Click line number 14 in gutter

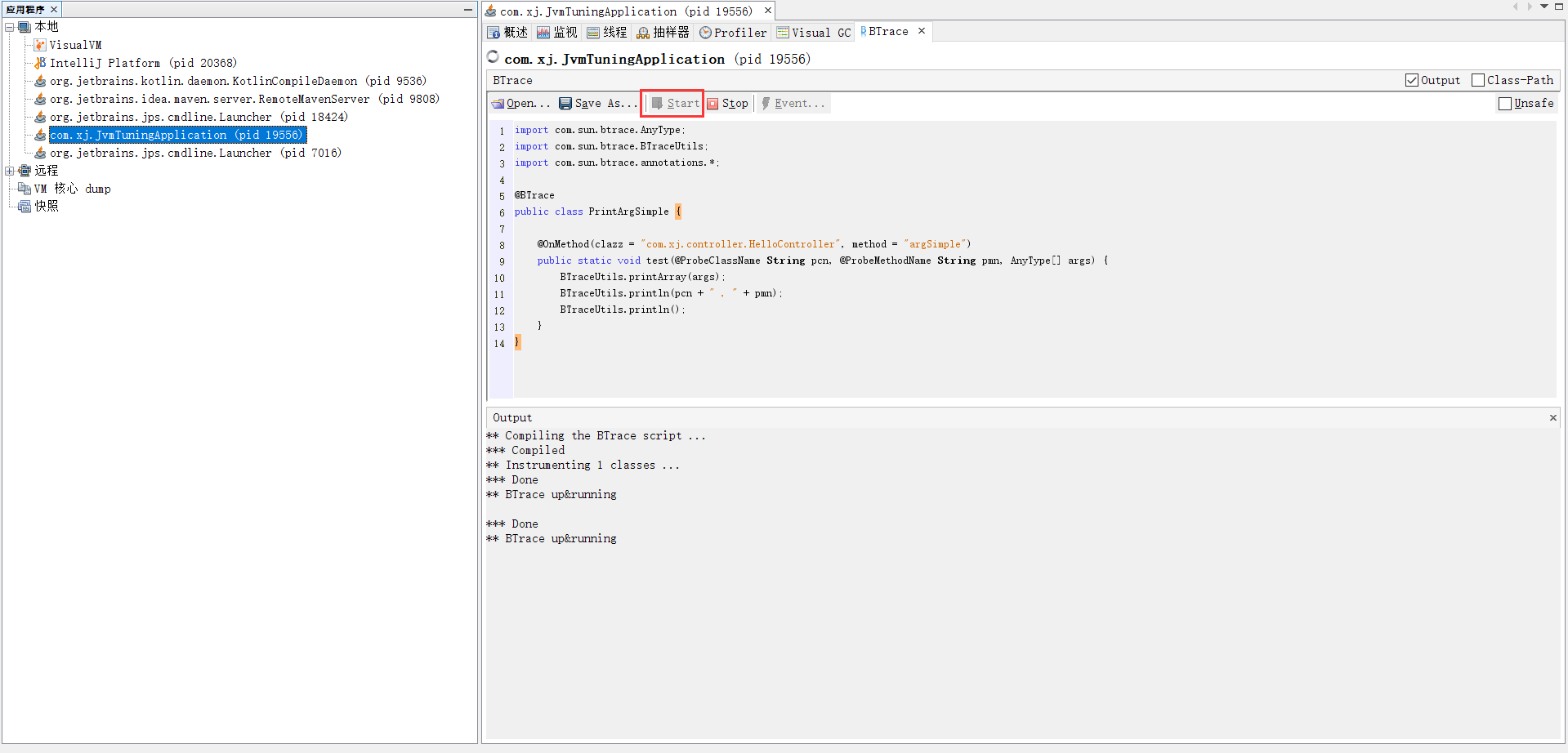[499, 344]
